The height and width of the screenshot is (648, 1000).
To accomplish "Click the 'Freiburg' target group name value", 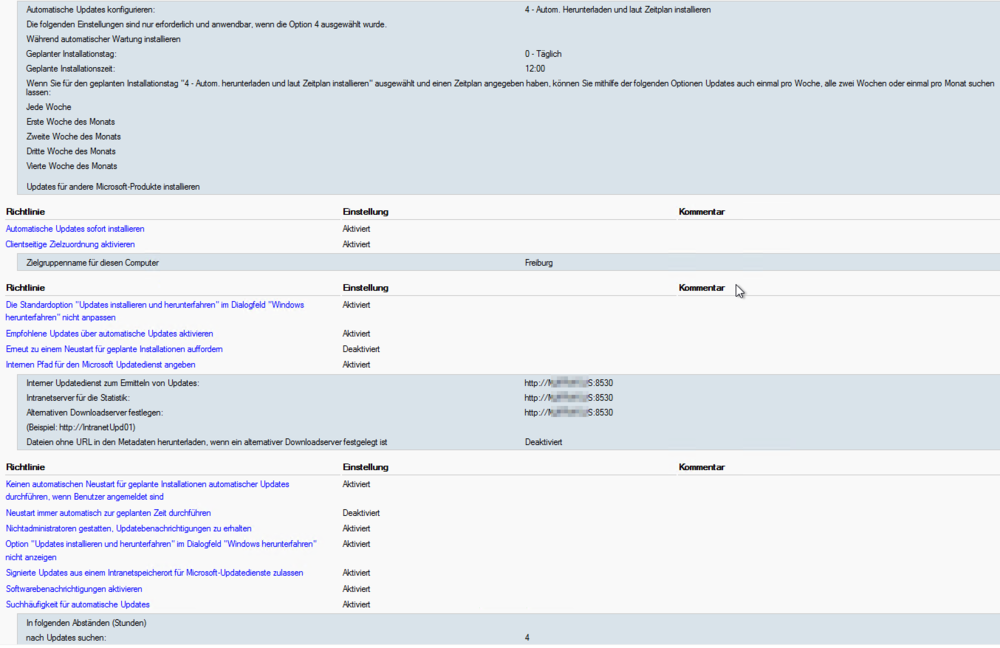I will 538,263.
